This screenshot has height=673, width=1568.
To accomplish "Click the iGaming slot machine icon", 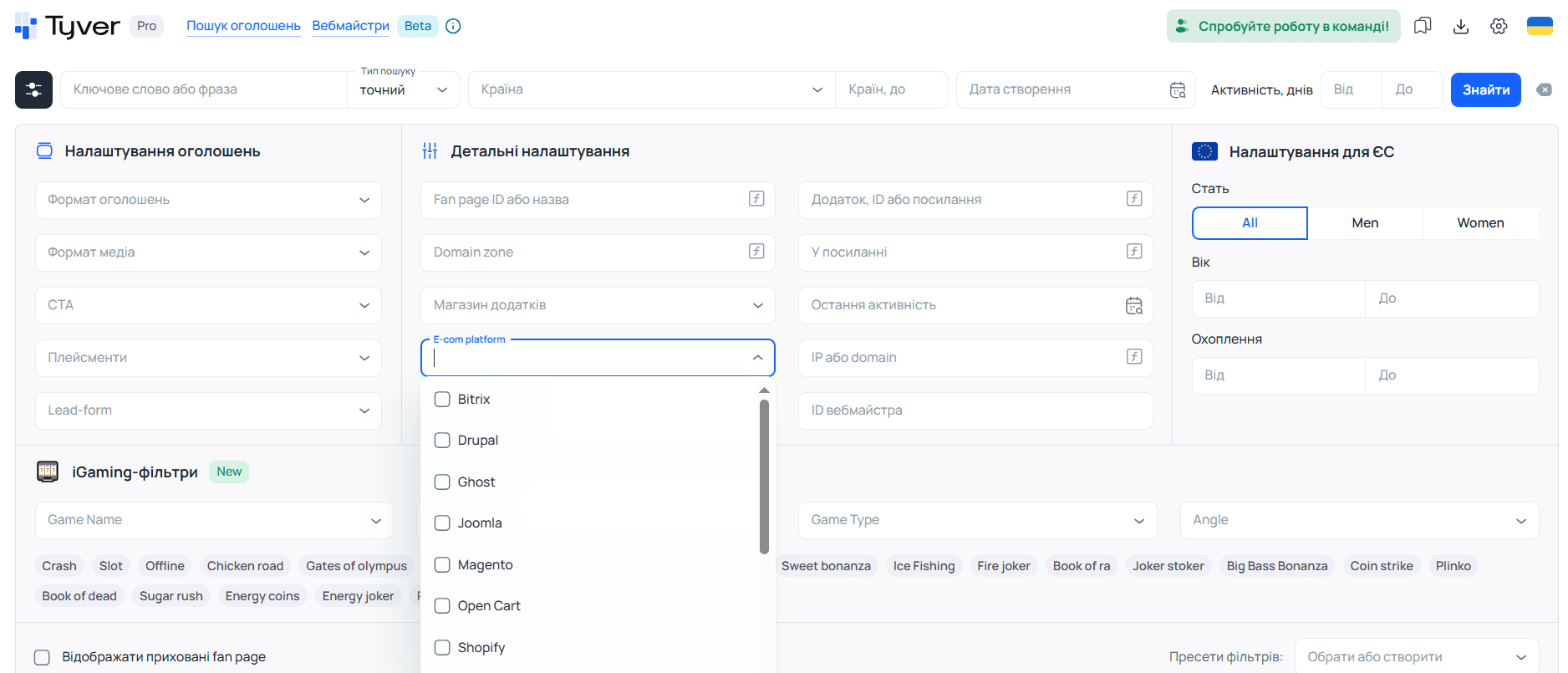I will pos(48,472).
